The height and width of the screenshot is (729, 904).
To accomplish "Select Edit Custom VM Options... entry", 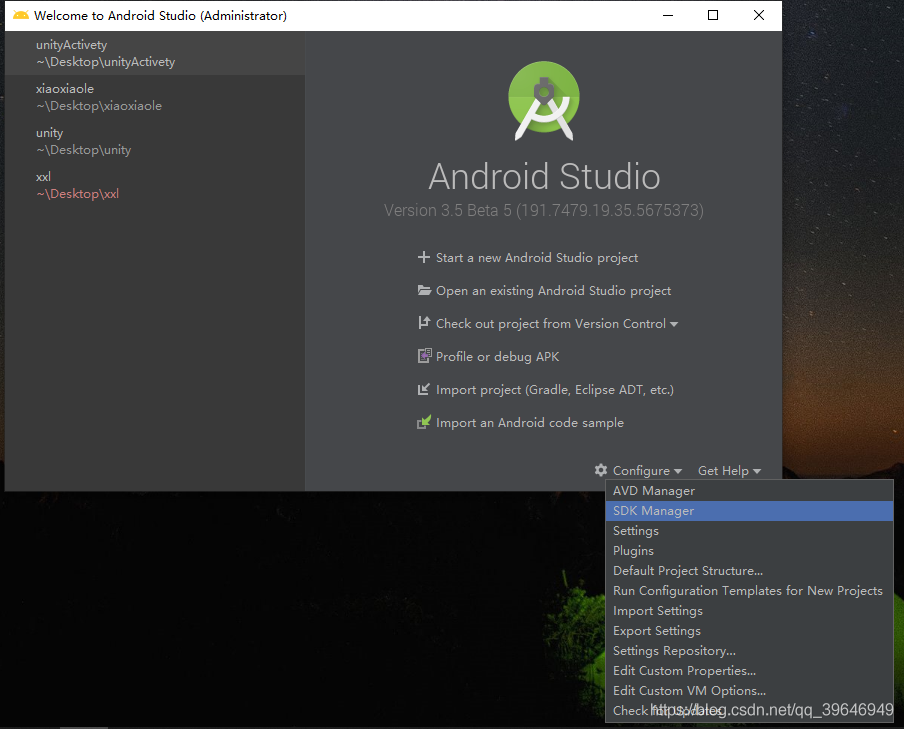I will coord(749,690).
